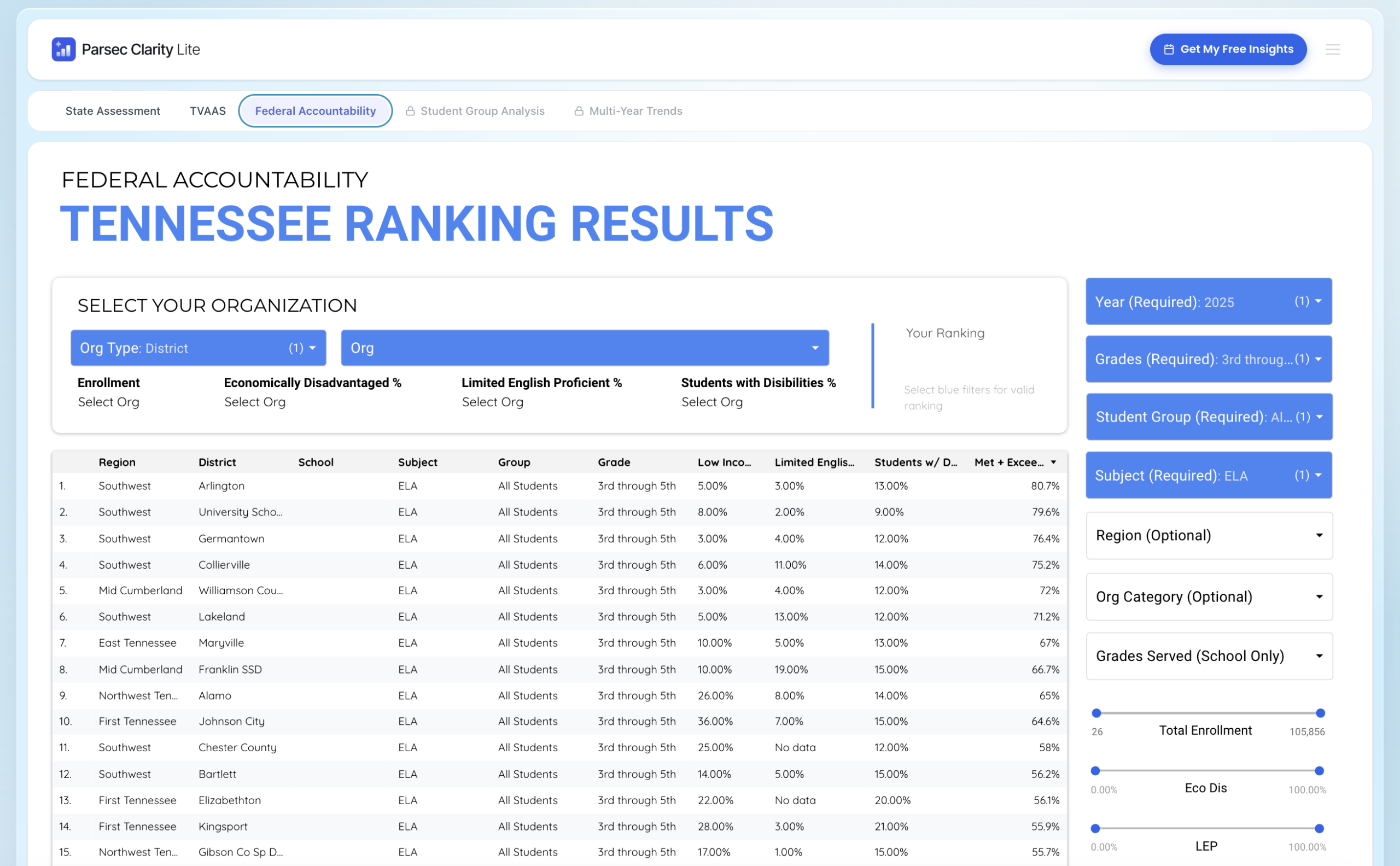Click the 79.6% score value

click(x=1046, y=512)
